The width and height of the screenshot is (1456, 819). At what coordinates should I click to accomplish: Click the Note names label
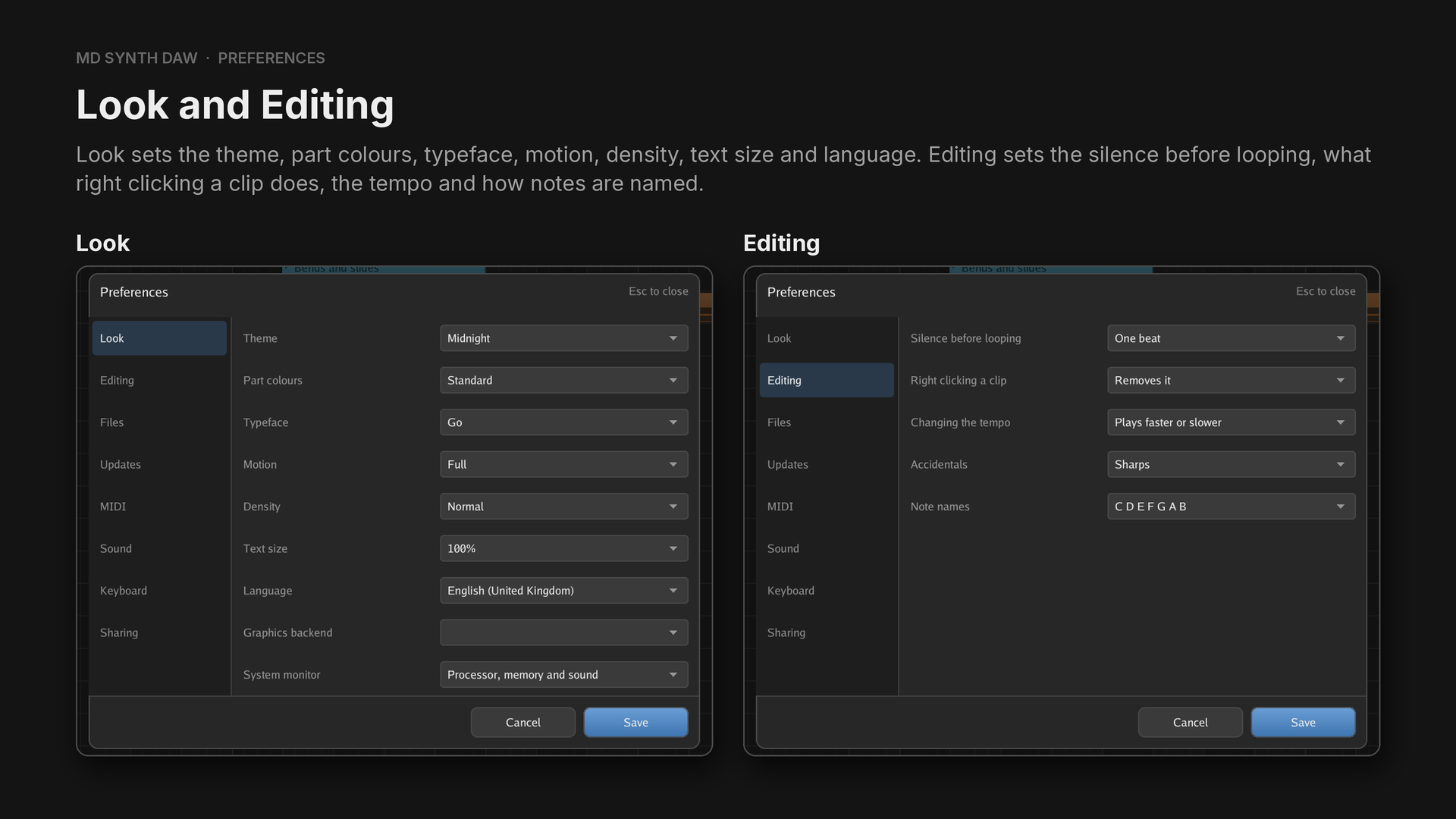(940, 507)
